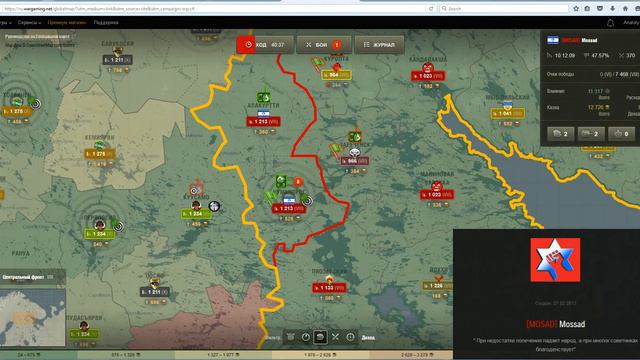Open the Бои battles button

[324, 45]
